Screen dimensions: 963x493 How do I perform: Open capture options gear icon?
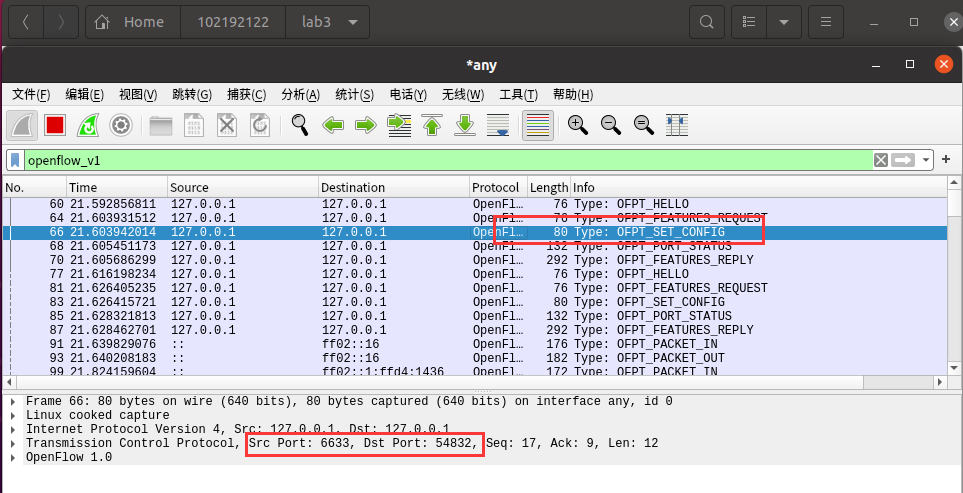coord(121,126)
